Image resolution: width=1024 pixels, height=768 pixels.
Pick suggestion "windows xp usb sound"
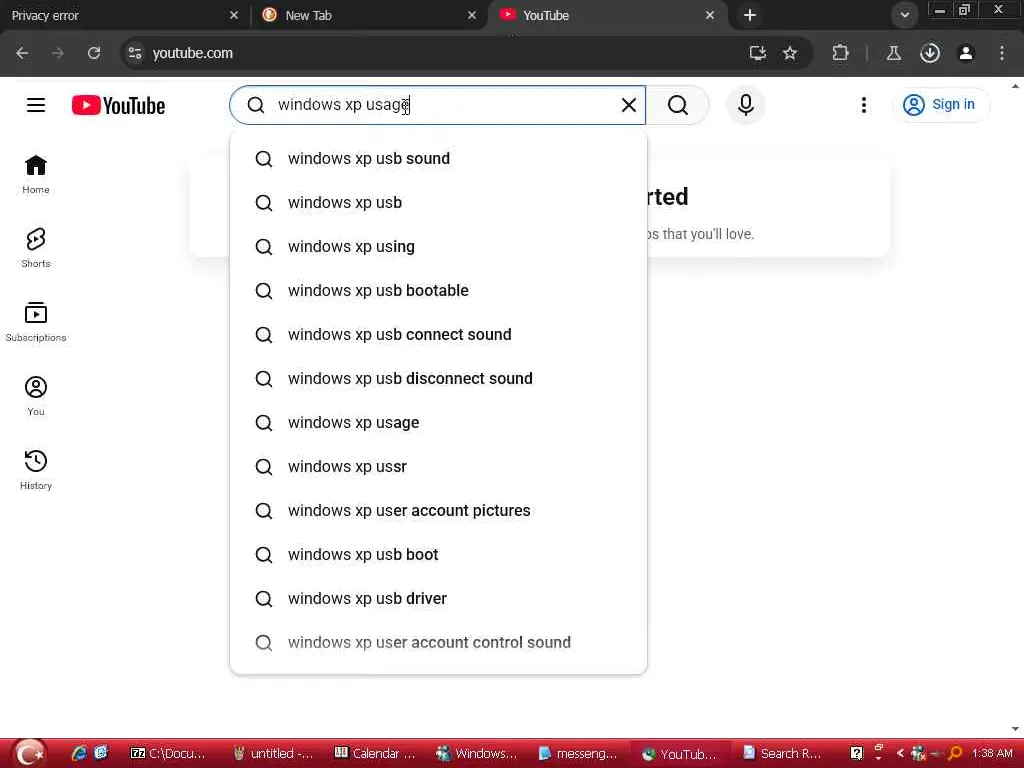tap(438, 159)
